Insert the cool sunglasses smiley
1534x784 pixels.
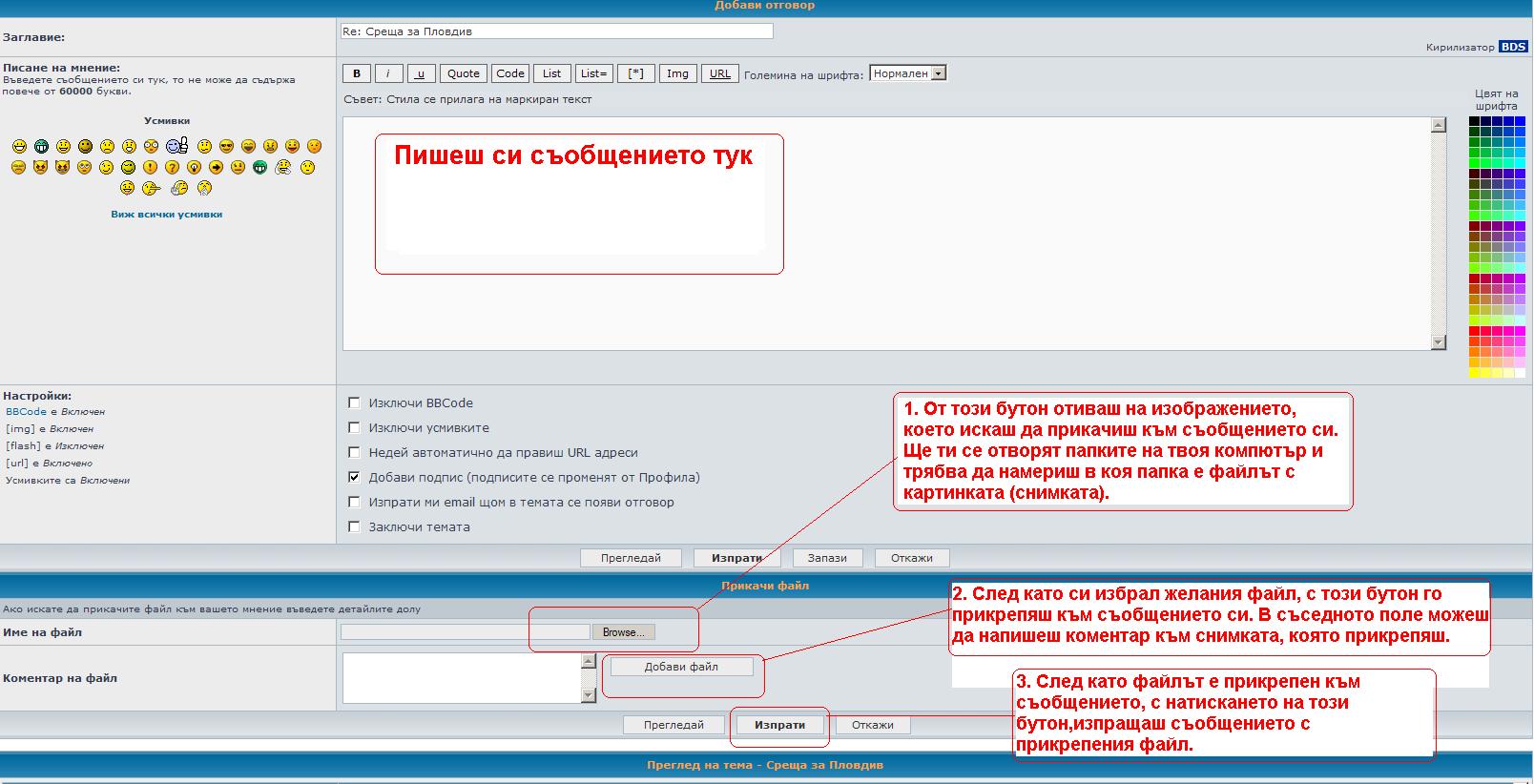(226, 146)
